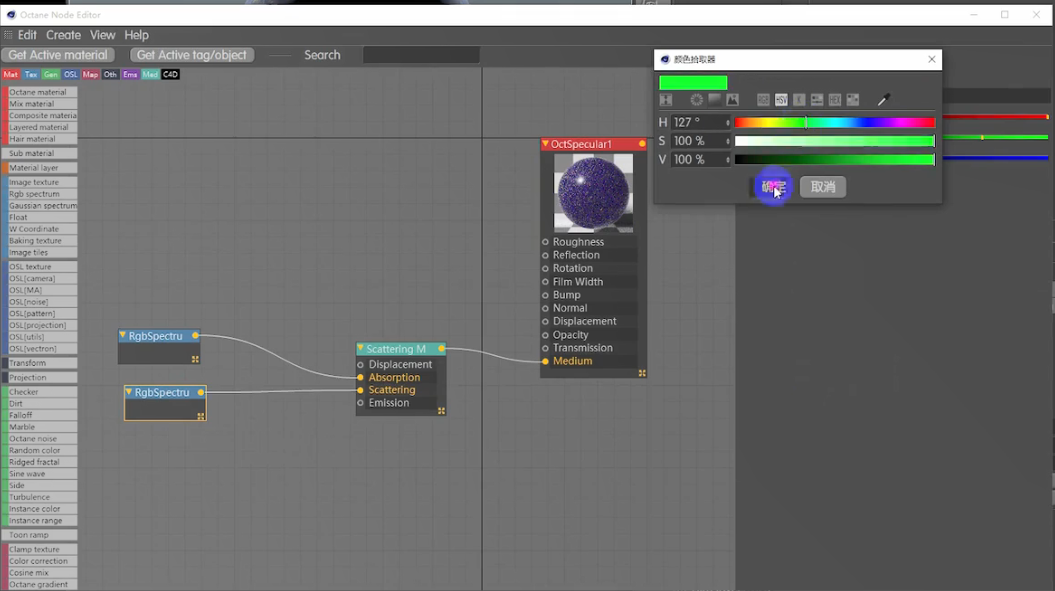
Task: Collapse the selected lower RgbSpectru node triangle
Action: click(129, 392)
